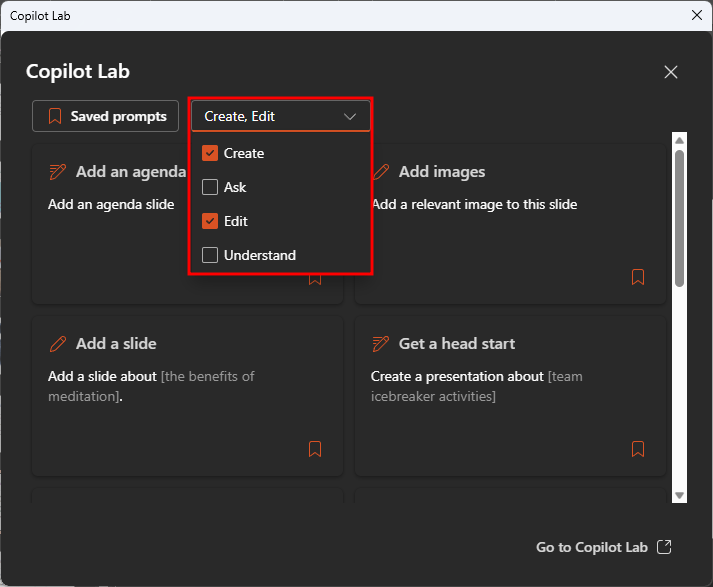Screen dimensions: 713x587
Task: Click the Understand option label
Action: (x=260, y=255)
